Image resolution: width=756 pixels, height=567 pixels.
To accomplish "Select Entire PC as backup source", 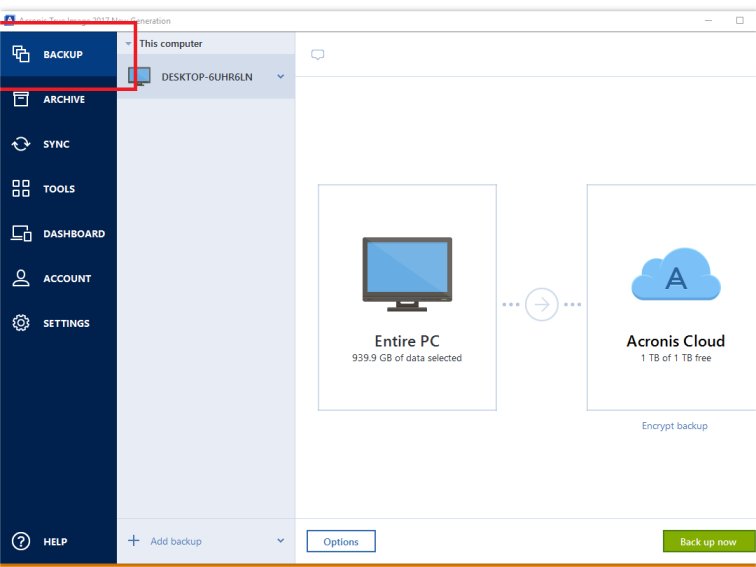I will [x=407, y=297].
